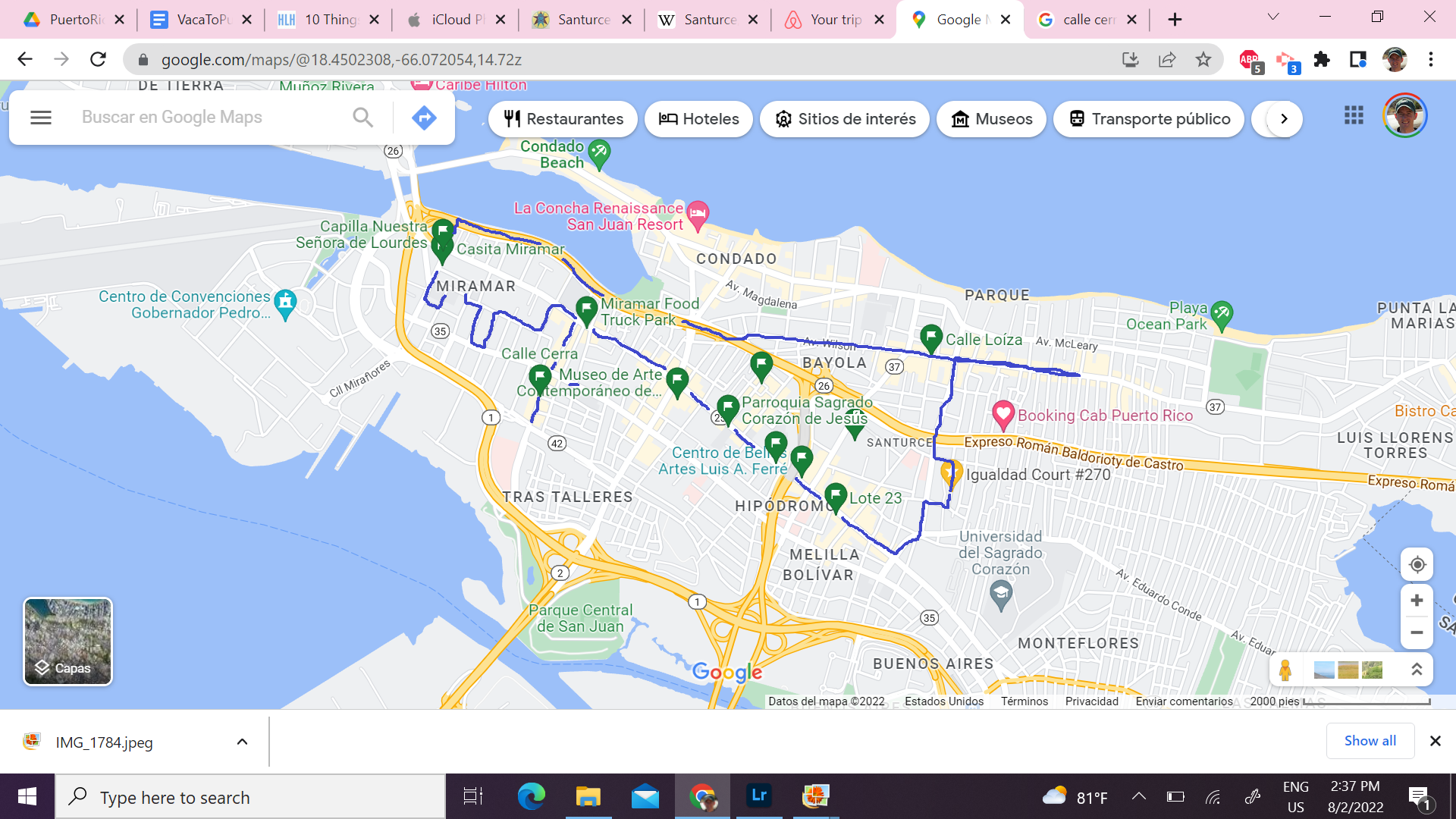This screenshot has width=1456, height=819.
Task: Select the Museos chip
Action: (x=992, y=119)
